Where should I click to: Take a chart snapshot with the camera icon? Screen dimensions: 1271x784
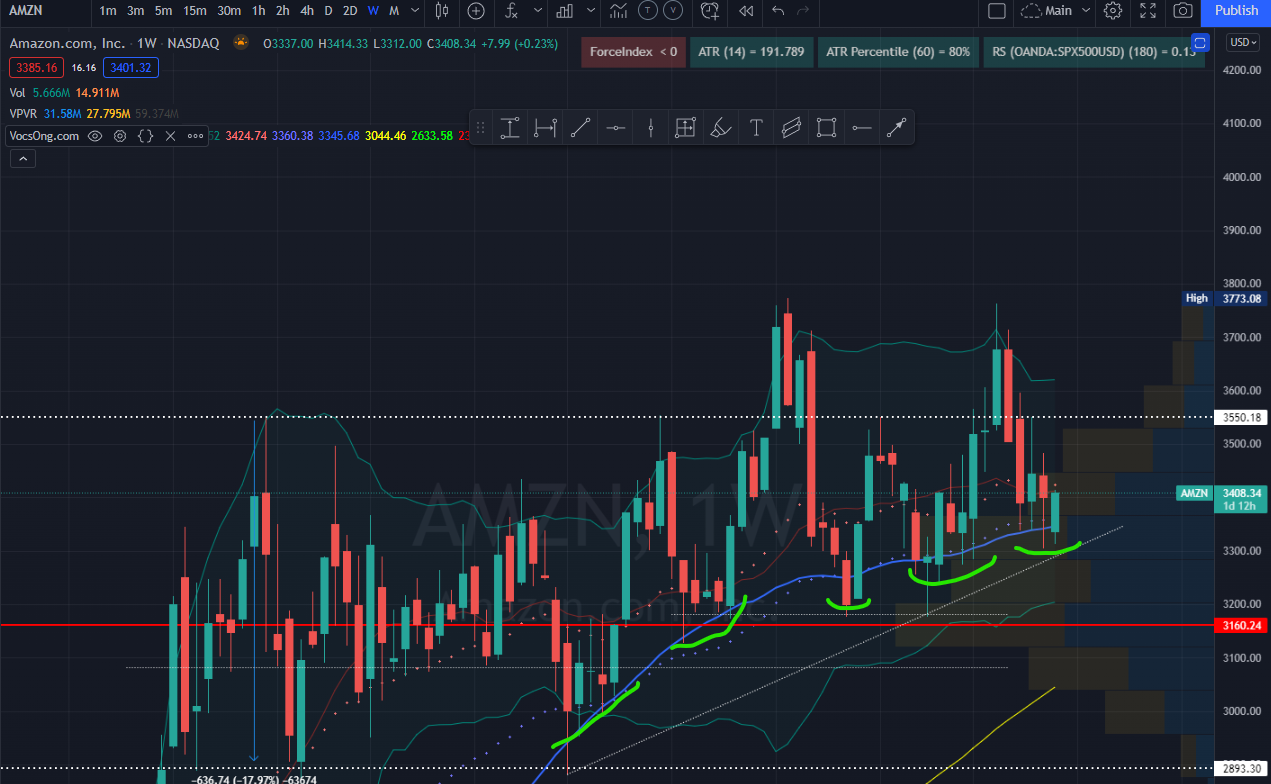(1183, 11)
